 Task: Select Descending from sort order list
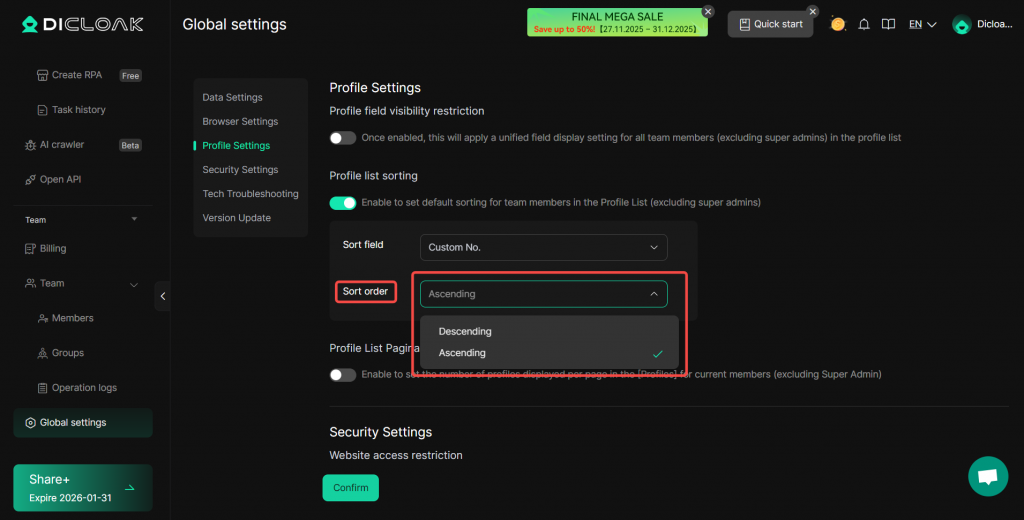click(465, 331)
